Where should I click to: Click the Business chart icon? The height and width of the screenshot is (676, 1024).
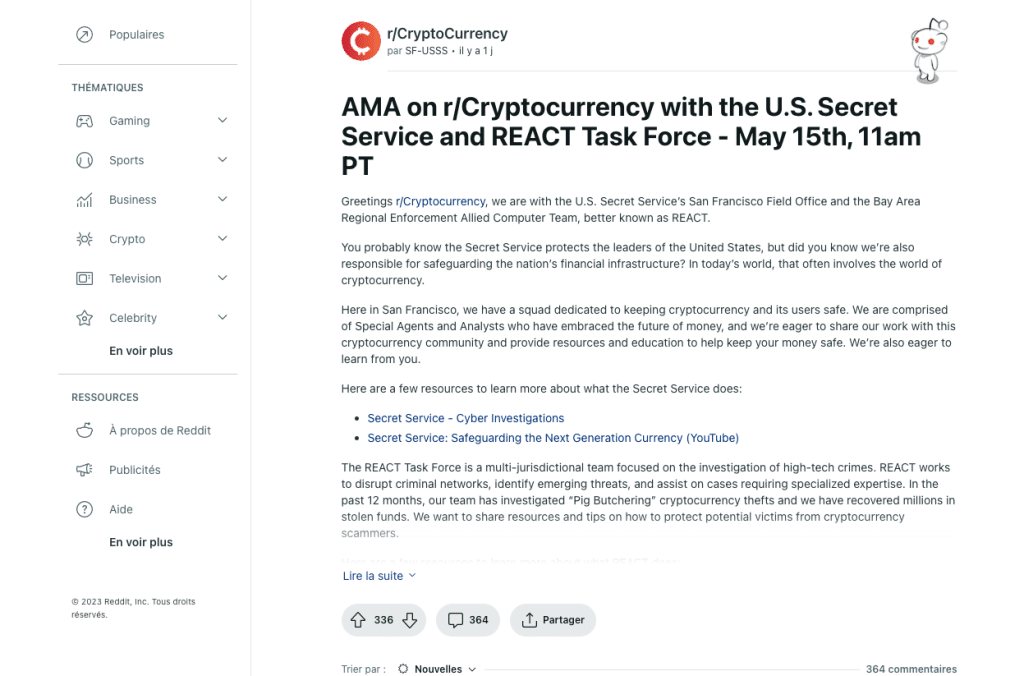click(x=84, y=200)
